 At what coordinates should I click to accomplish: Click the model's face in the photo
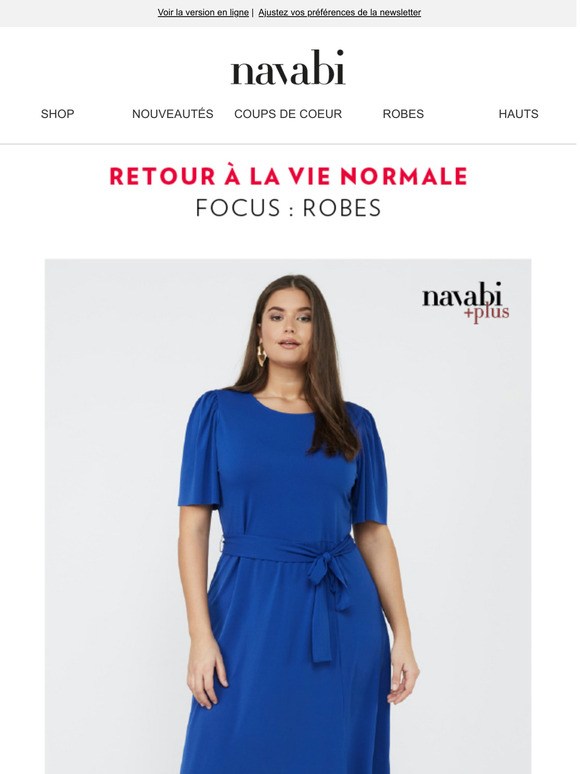288,327
